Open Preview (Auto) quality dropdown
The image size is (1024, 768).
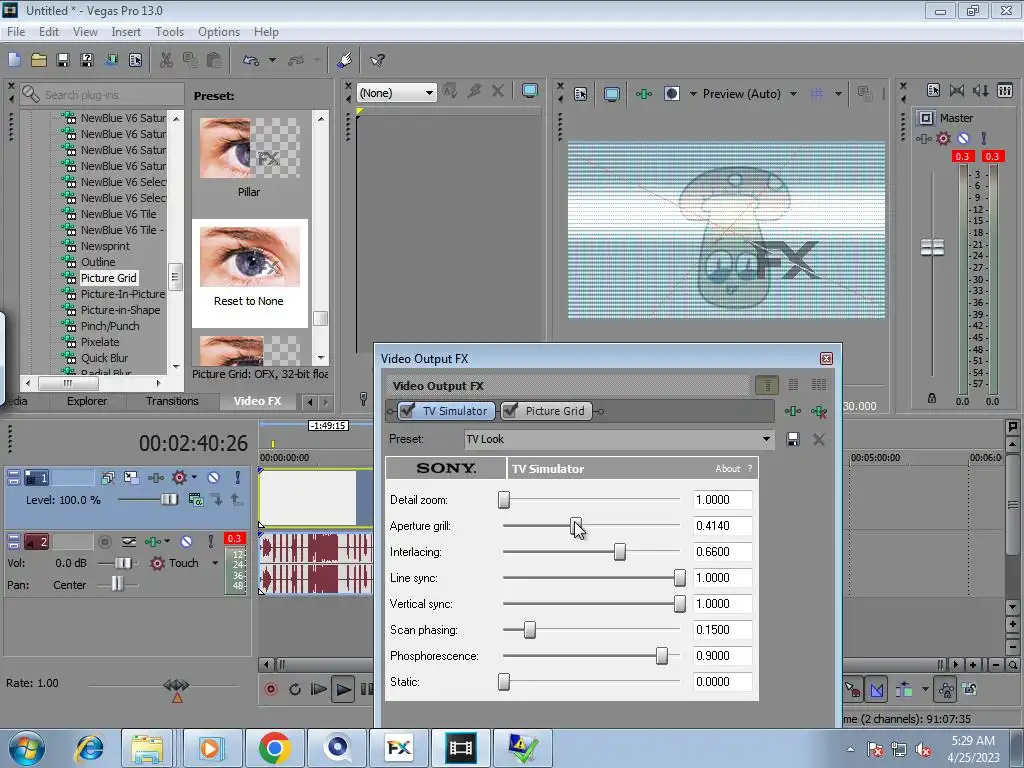coord(793,94)
